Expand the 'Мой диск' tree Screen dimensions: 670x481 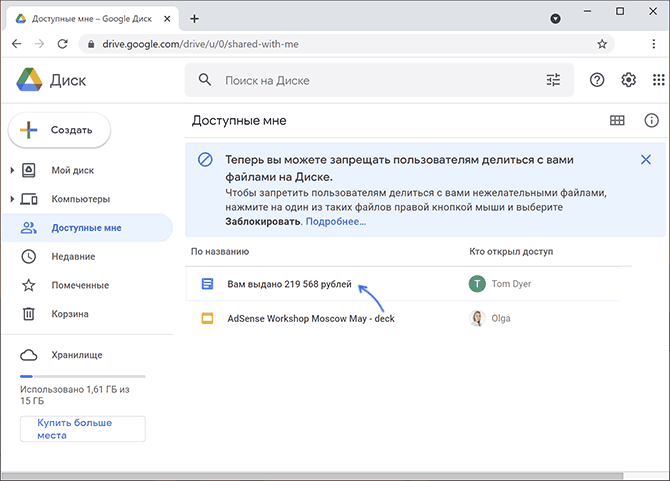[12, 170]
